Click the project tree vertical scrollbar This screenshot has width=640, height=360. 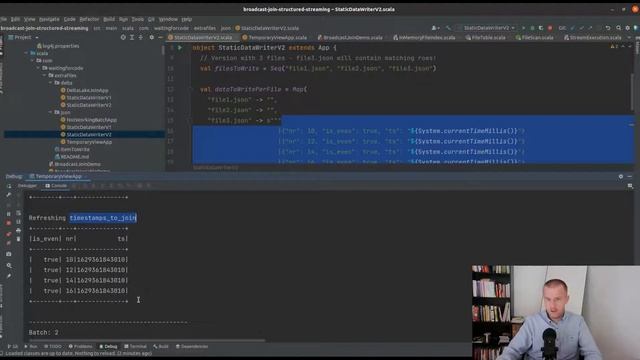[x=163, y=51]
